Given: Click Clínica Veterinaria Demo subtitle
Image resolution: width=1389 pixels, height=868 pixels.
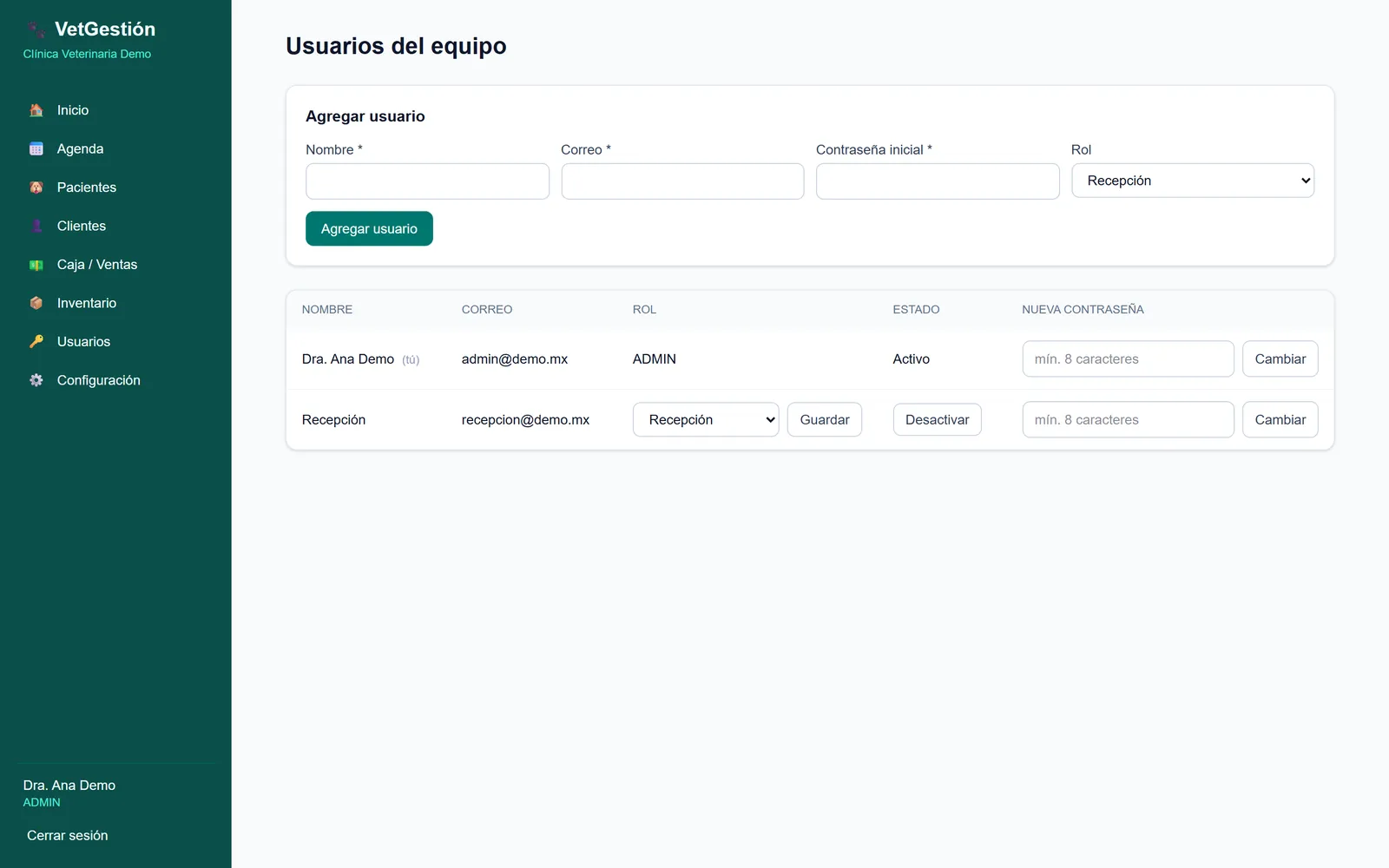Looking at the screenshot, I should click(x=87, y=54).
